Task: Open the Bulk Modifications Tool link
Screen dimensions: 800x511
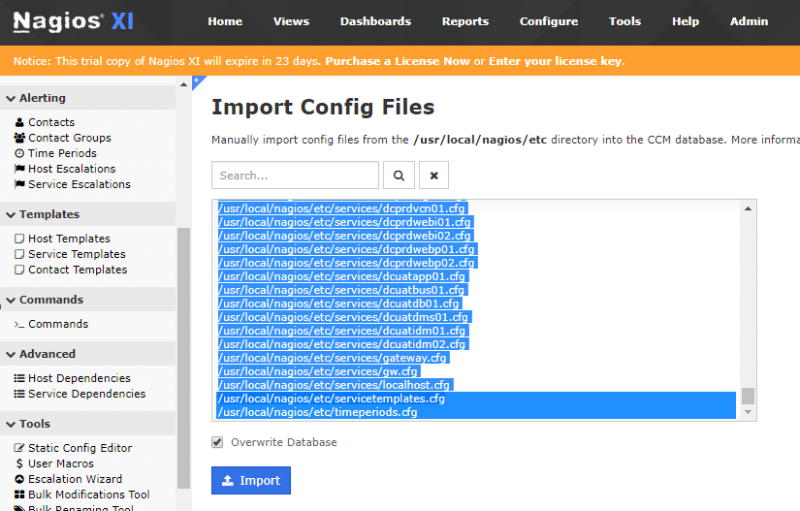Action: (89, 494)
